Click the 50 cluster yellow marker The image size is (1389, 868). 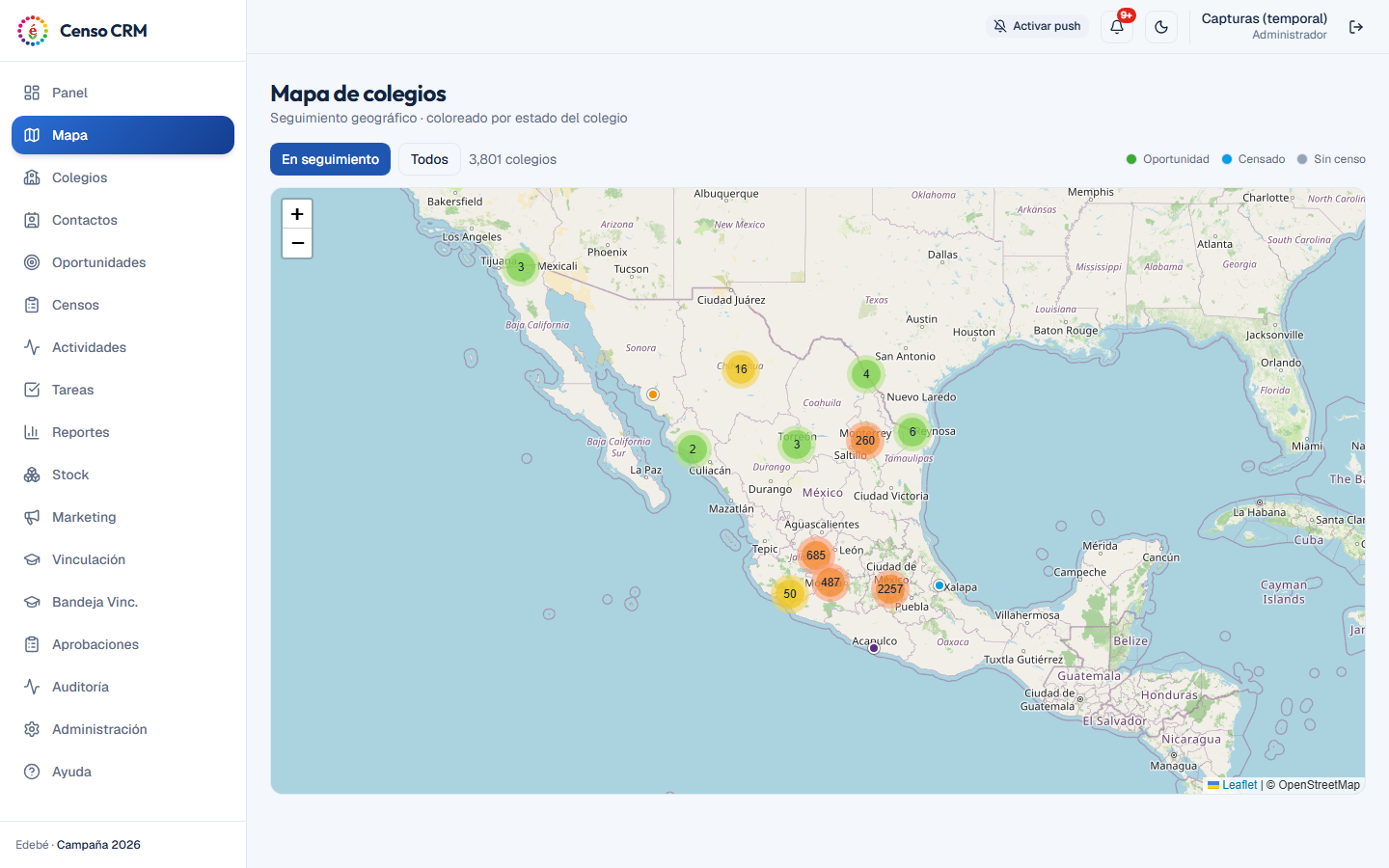tap(790, 594)
